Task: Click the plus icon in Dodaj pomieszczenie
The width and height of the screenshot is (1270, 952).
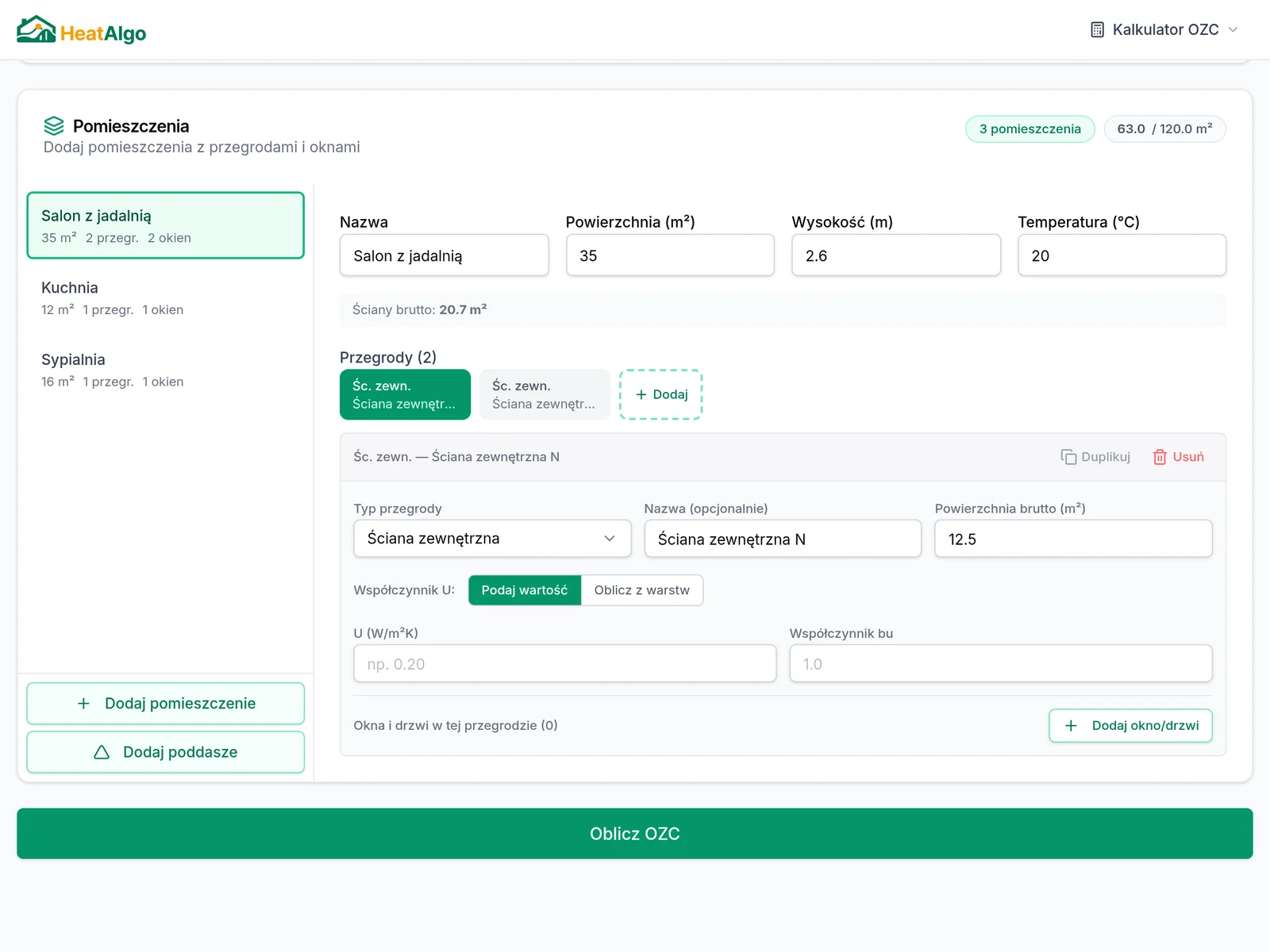Action: (x=83, y=704)
